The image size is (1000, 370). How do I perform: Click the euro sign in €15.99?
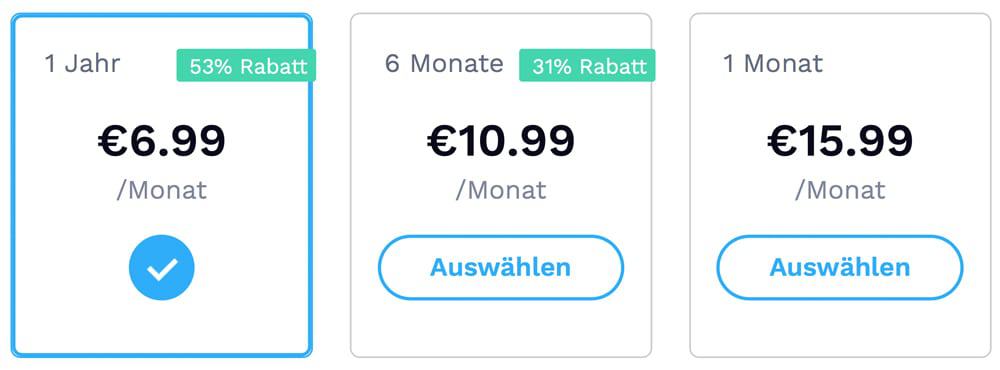pyautogui.click(x=782, y=141)
